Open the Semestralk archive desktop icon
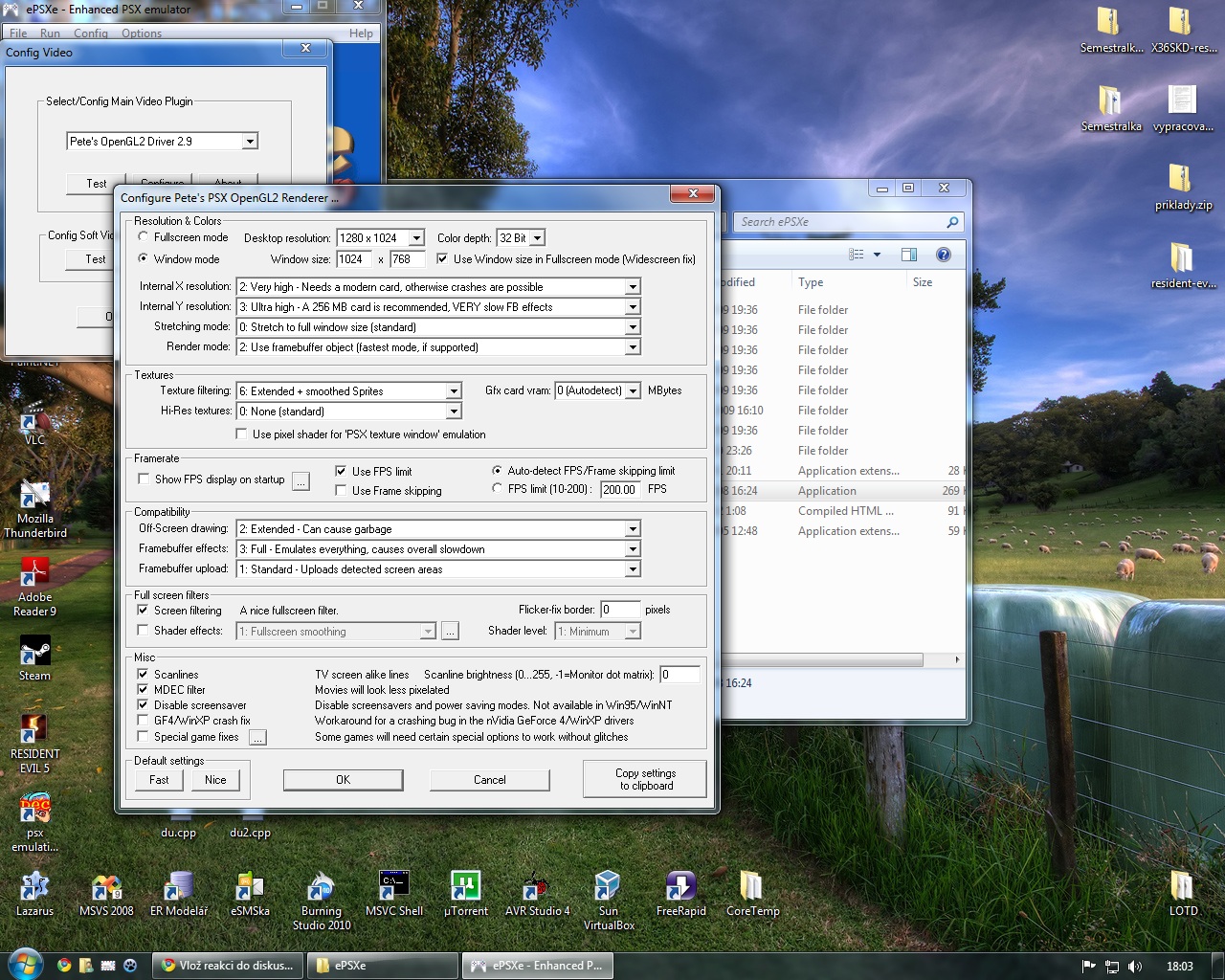Screen dimensions: 1225x980 tap(1110, 29)
